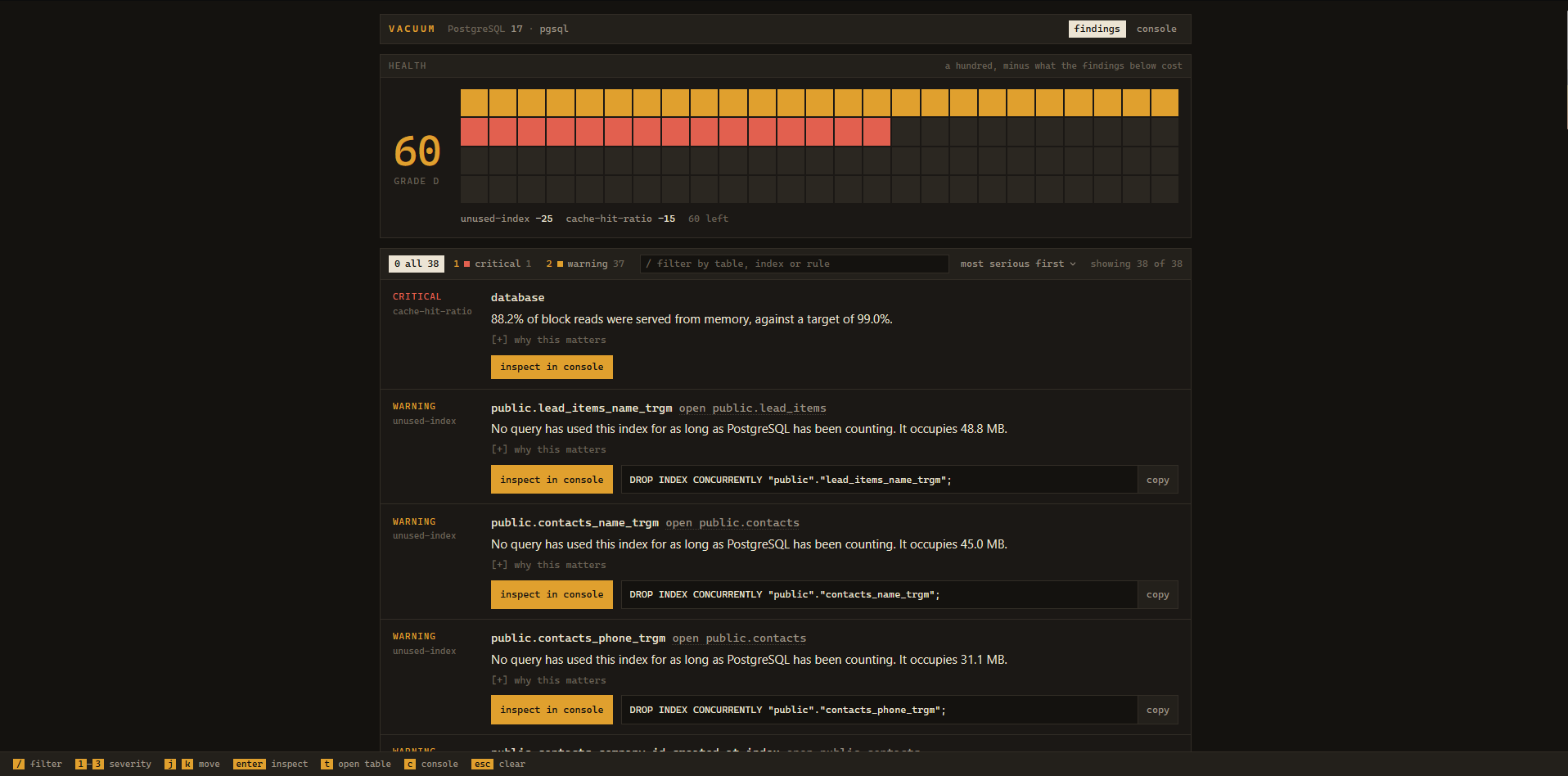Filter by critical severity

(492, 264)
